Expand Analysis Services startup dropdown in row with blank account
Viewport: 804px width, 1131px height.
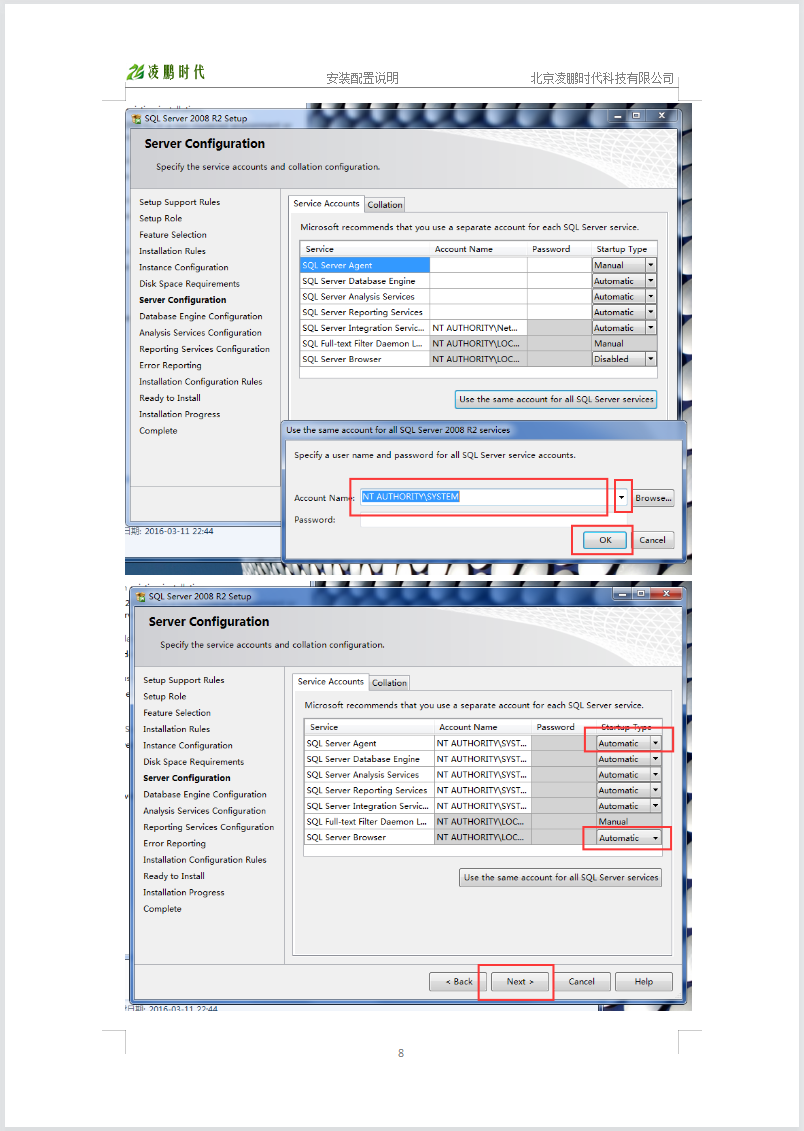click(650, 296)
